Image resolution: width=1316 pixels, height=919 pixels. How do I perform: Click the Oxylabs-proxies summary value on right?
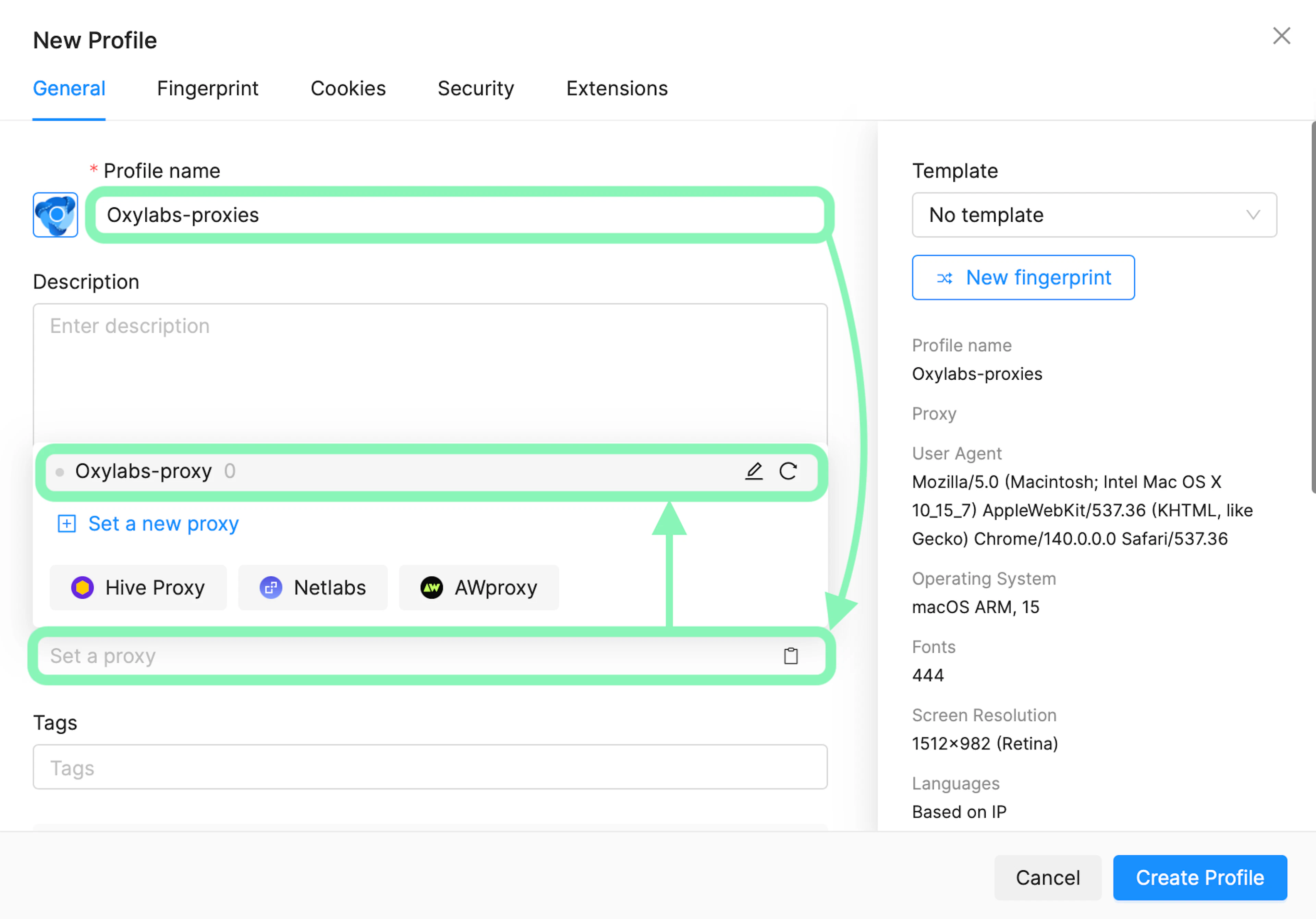[x=977, y=373]
